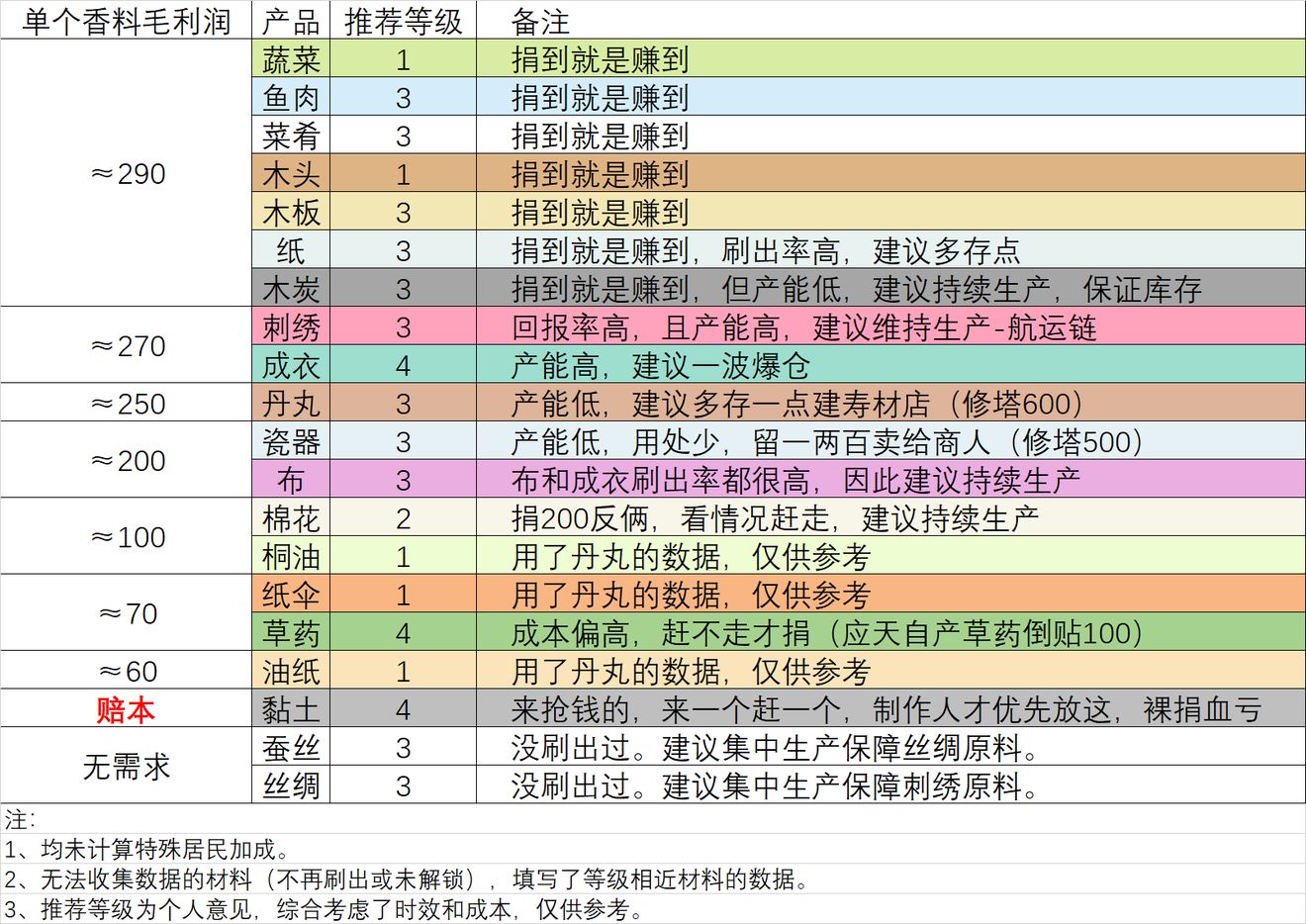Click the recommended level 4 for 黏土
The height and width of the screenshot is (924, 1306).
404,709
